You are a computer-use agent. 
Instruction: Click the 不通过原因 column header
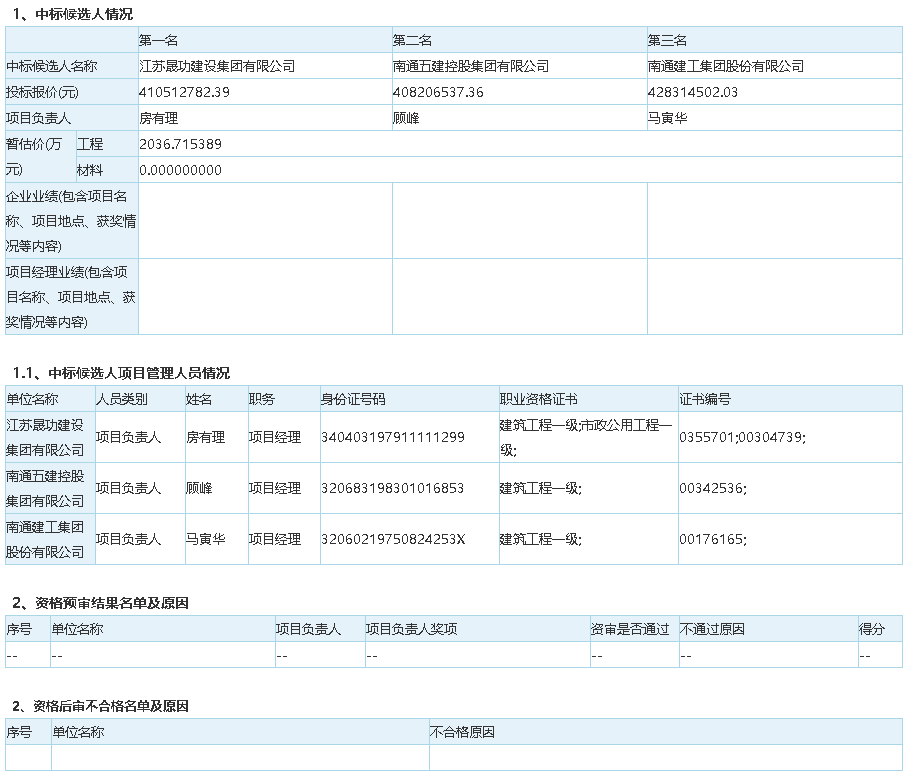[x=713, y=629]
